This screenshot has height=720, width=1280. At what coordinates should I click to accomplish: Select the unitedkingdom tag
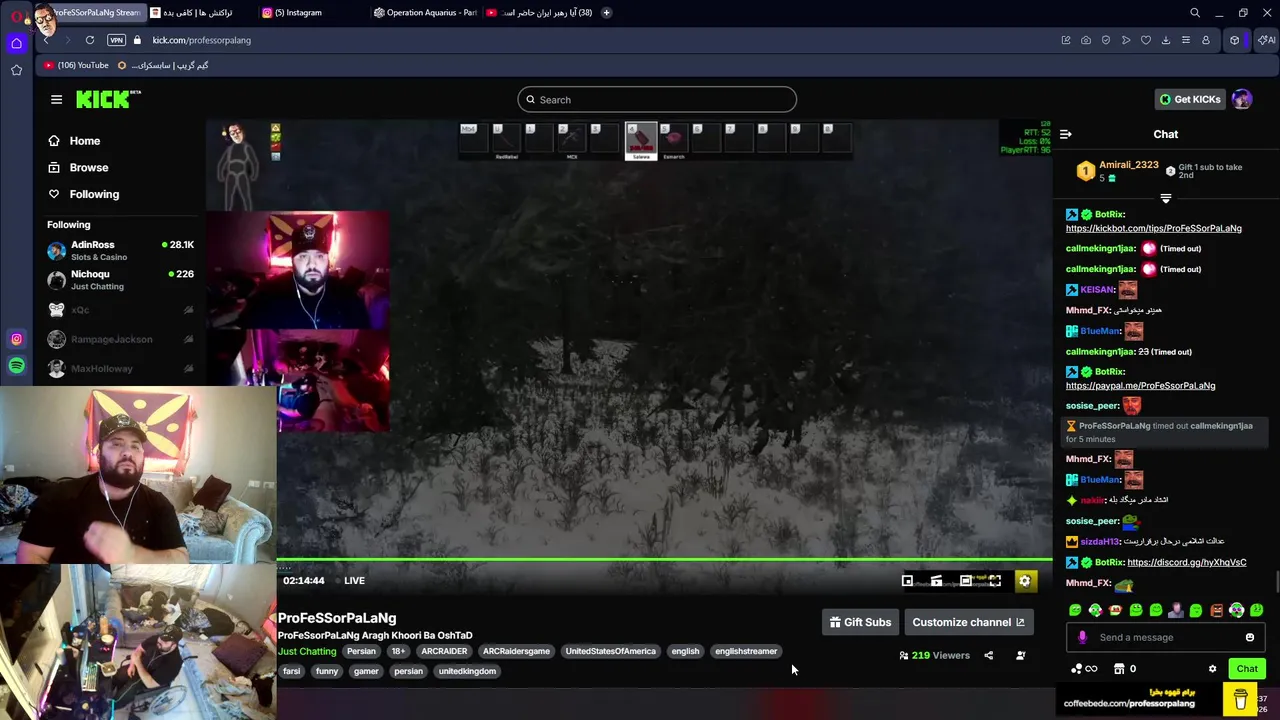467,671
